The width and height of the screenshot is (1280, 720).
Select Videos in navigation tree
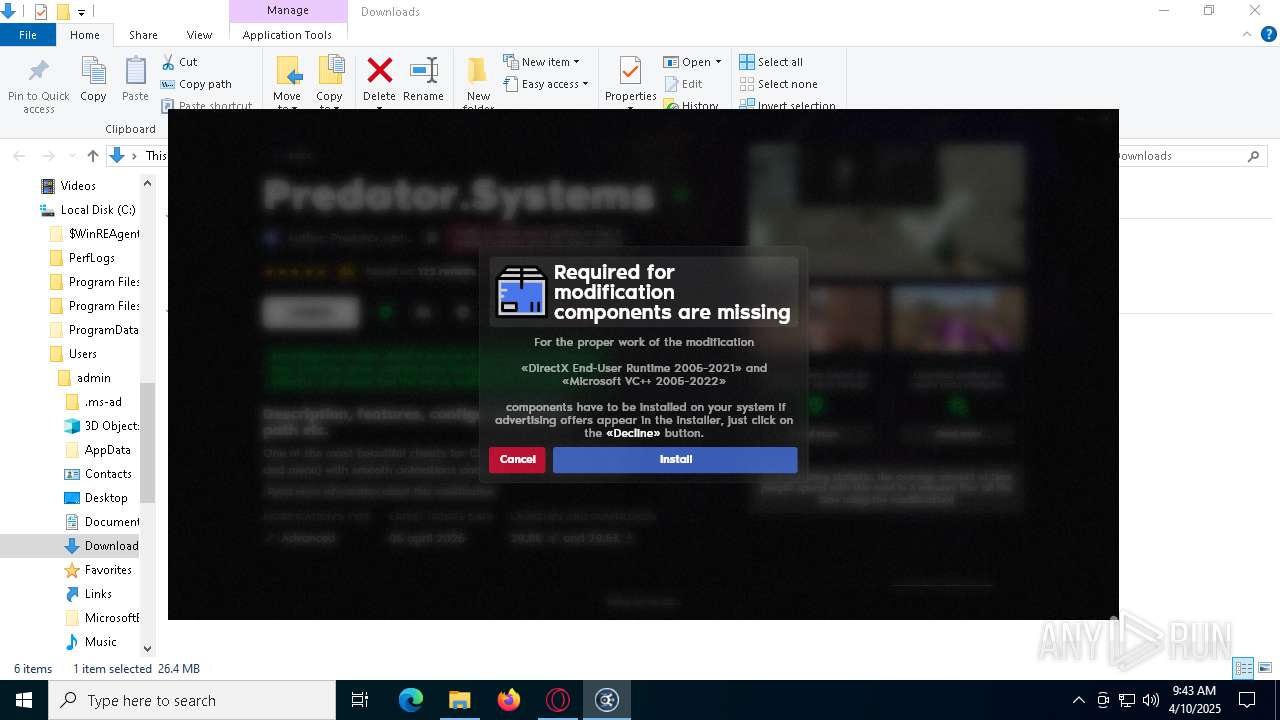(x=78, y=186)
